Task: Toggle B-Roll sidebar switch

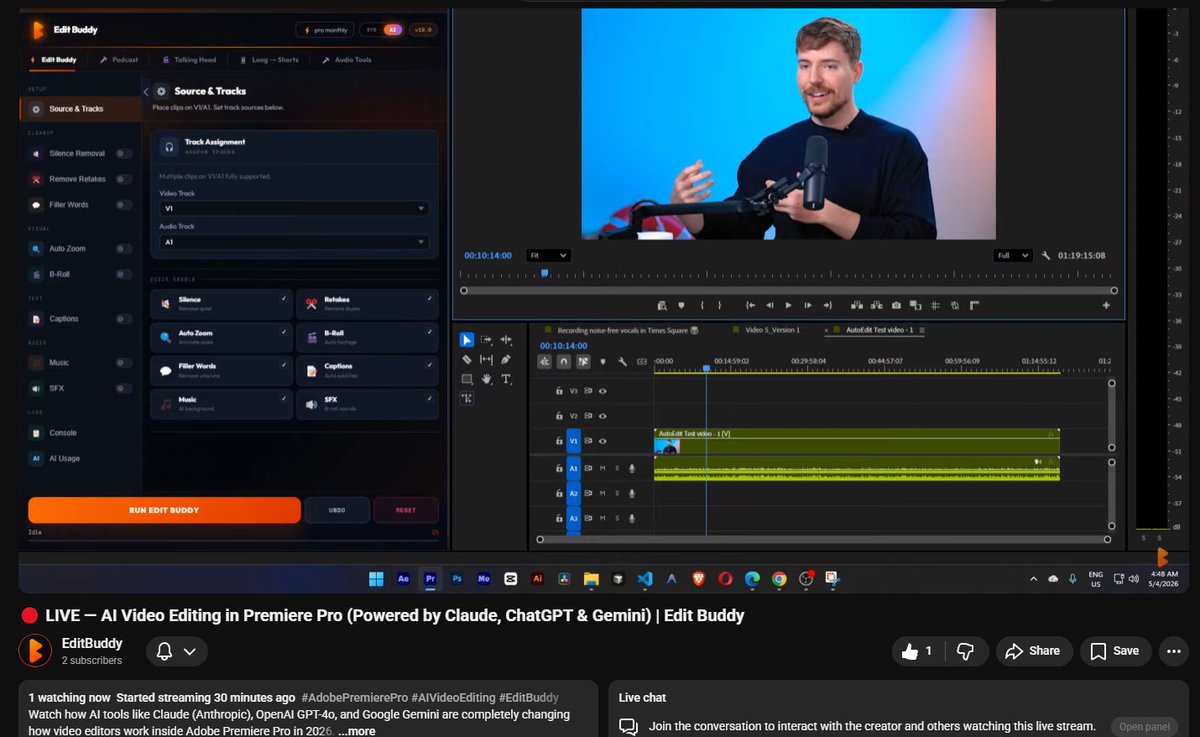Action: 124,274
